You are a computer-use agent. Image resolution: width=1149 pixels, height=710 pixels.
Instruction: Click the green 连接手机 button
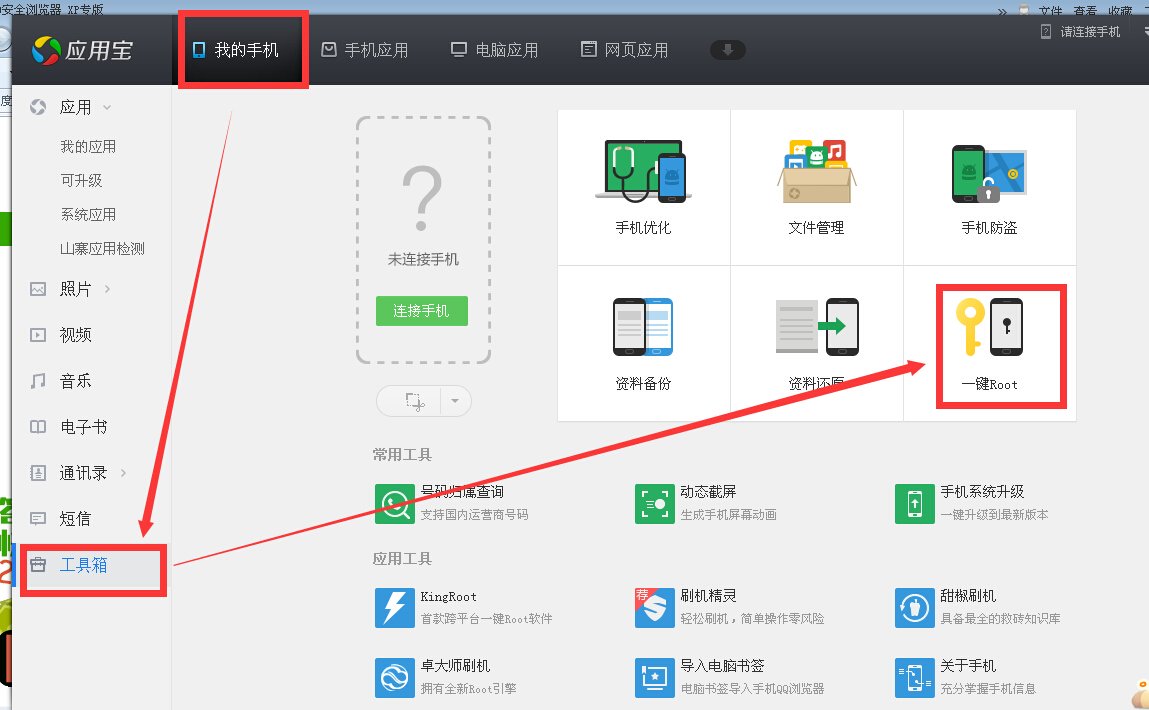(421, 311)
